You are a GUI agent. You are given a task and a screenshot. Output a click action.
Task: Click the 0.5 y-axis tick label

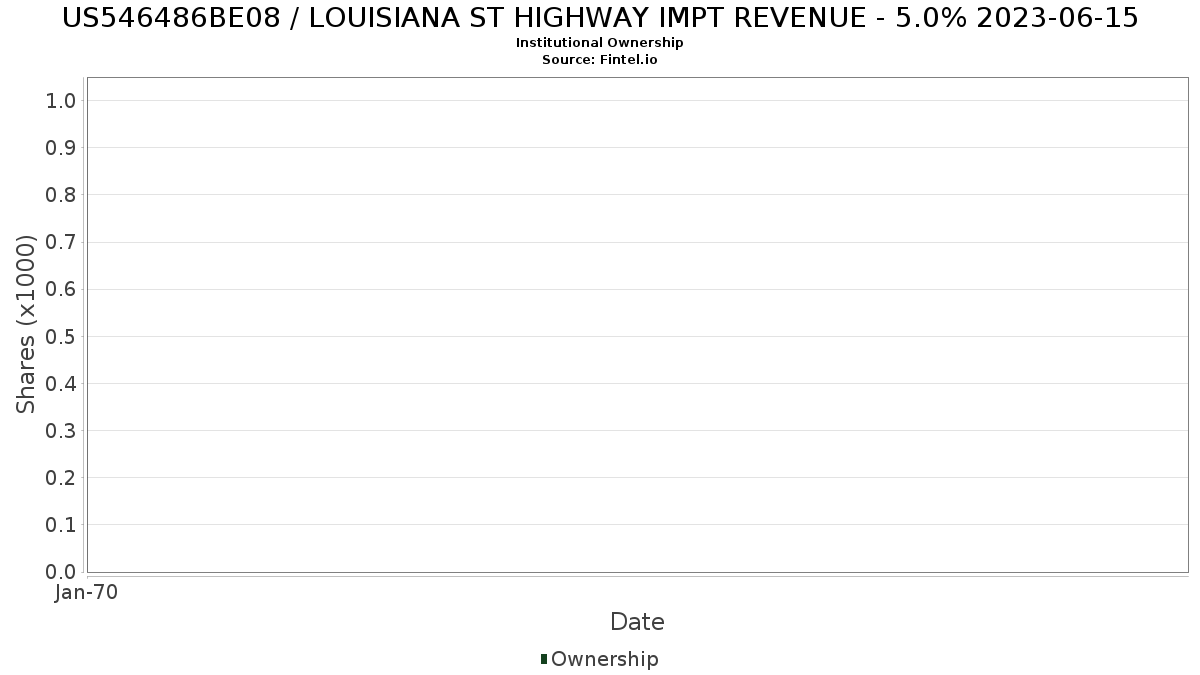(x=61, y=336)
